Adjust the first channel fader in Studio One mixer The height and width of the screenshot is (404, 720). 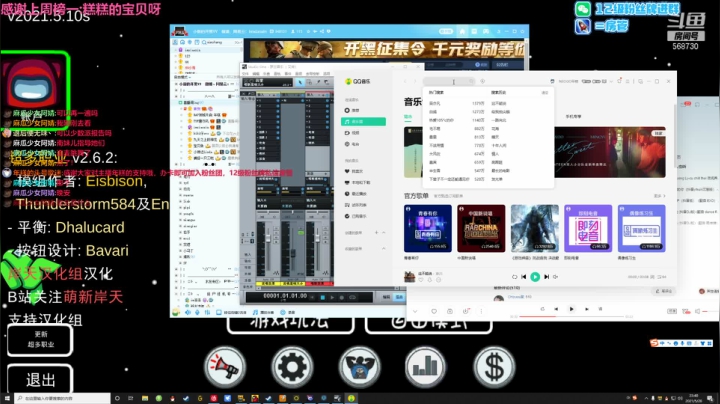268,239
